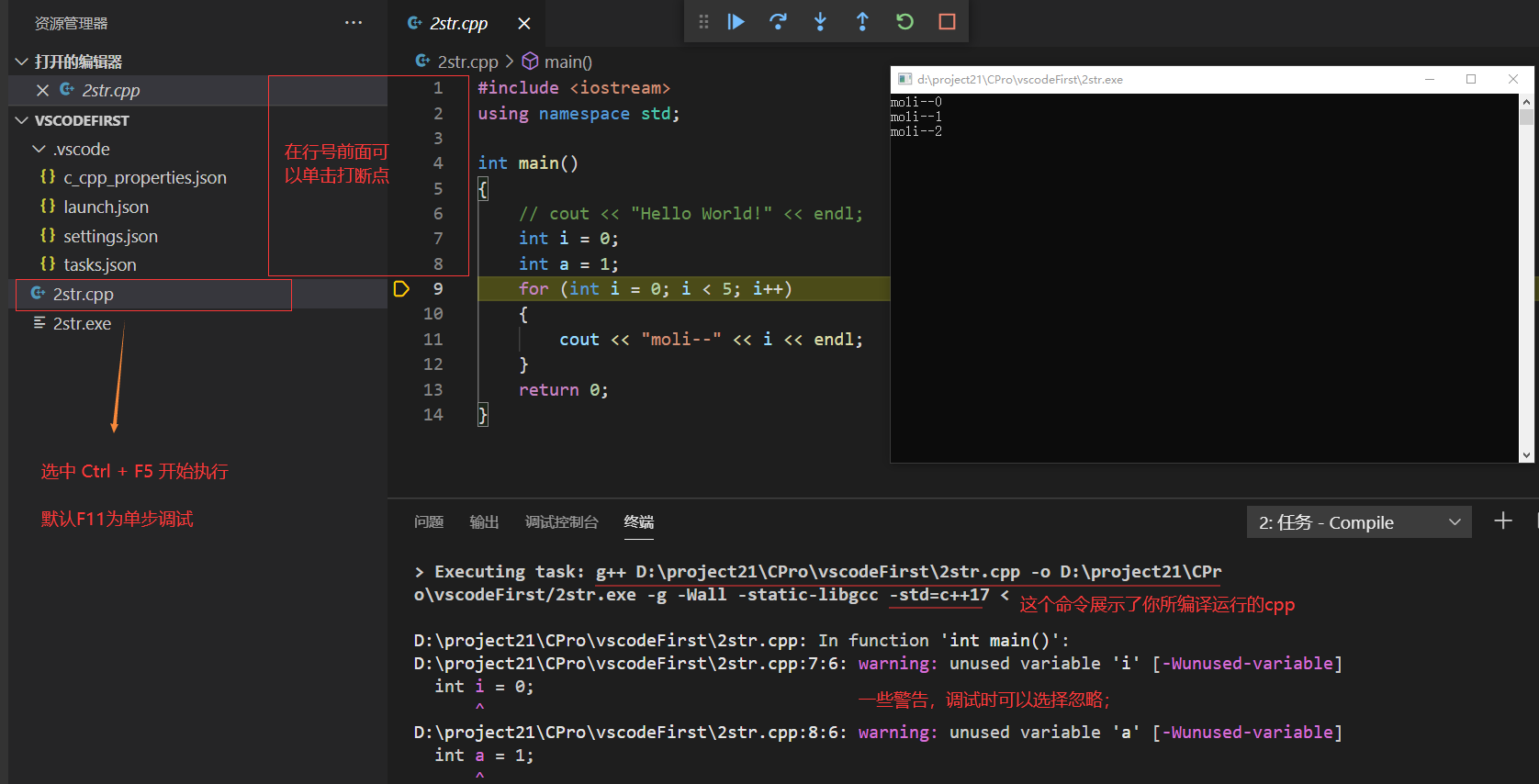The image size is (1539, 784).
Task: Collapse the open editors section
Action: click(22, 62)
